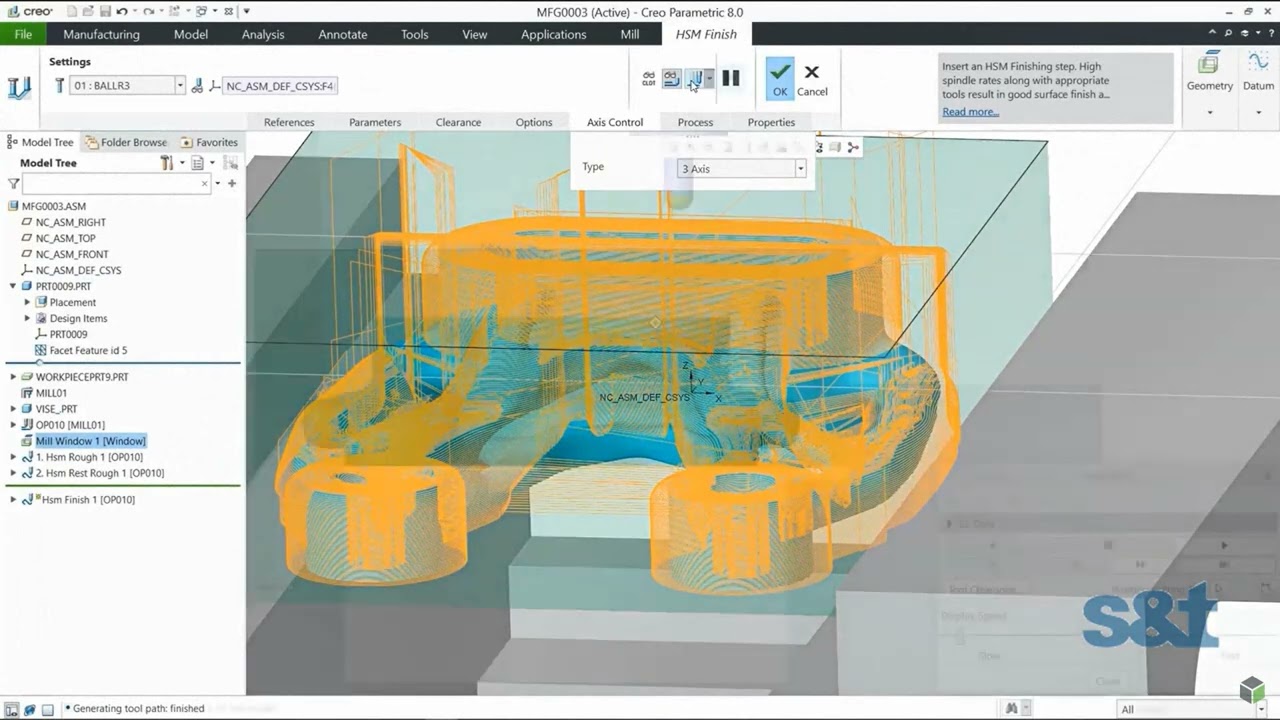1280x720 pixels.
Task: Switch to the Mill ribbon tab
Action: point(630,34)
